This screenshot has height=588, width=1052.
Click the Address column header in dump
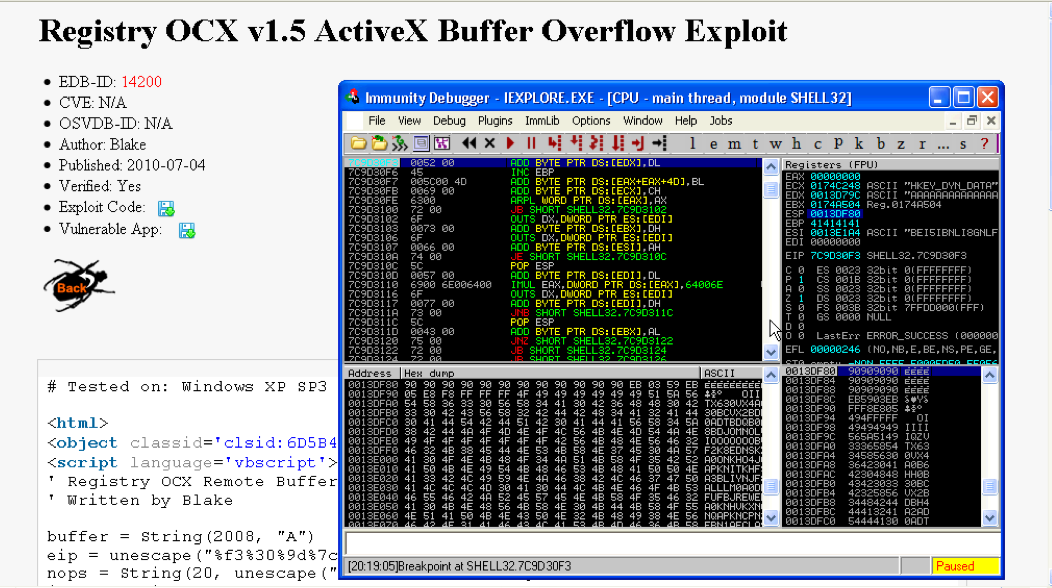[370, 373]
